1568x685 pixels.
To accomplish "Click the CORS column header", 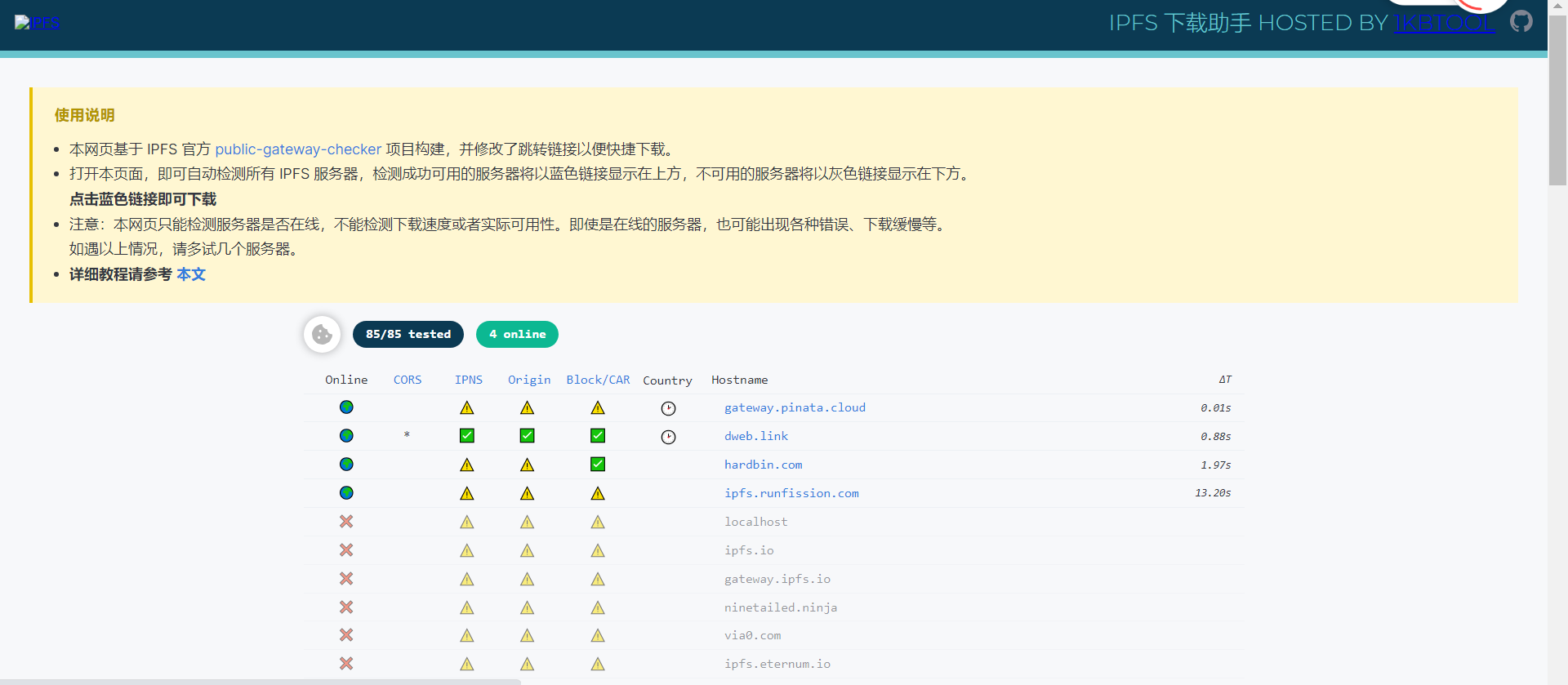I will [408, 380].
